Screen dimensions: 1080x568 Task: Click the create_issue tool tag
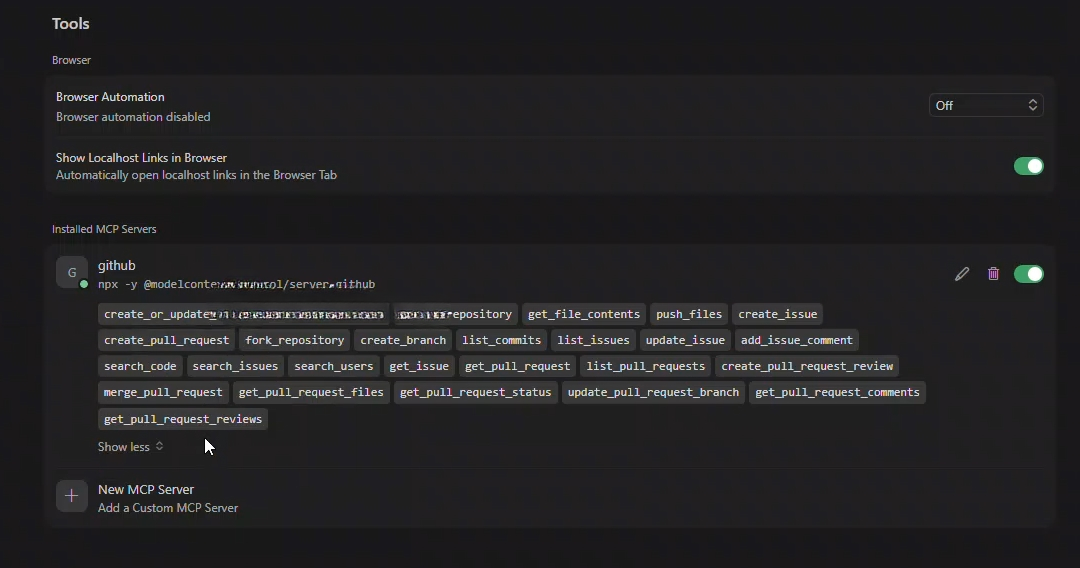click(x=778, y=314)
